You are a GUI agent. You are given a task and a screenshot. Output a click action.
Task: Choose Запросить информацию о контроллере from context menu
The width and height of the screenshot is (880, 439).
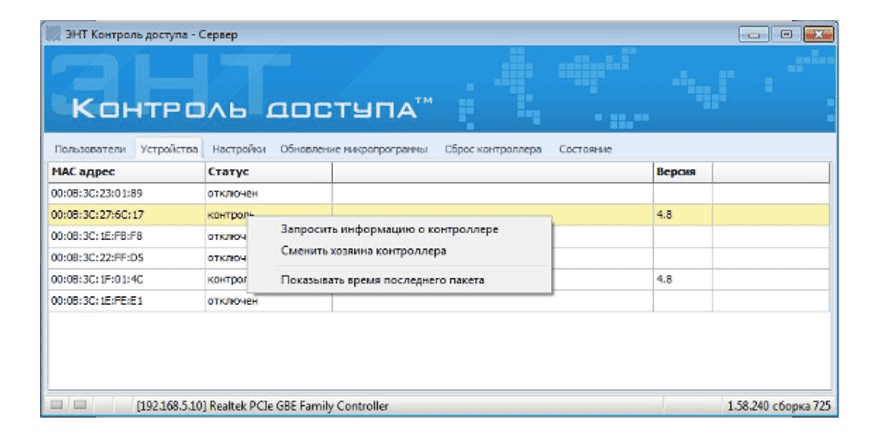389,229
